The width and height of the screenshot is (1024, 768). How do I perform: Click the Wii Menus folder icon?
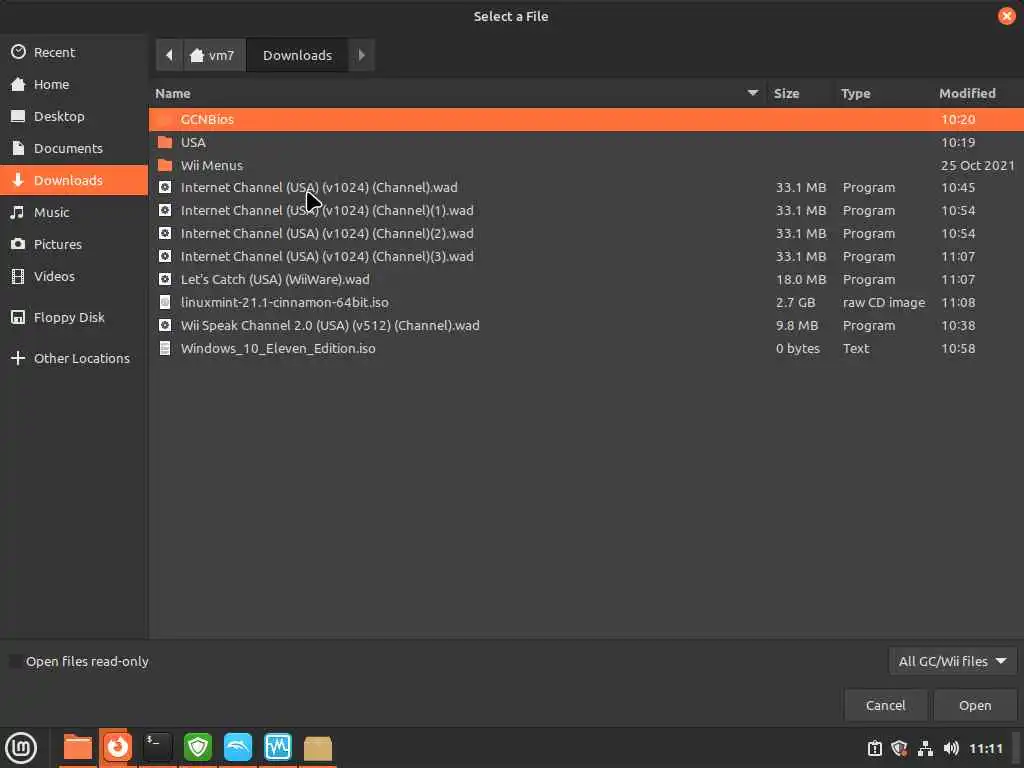tap(165, 165)
